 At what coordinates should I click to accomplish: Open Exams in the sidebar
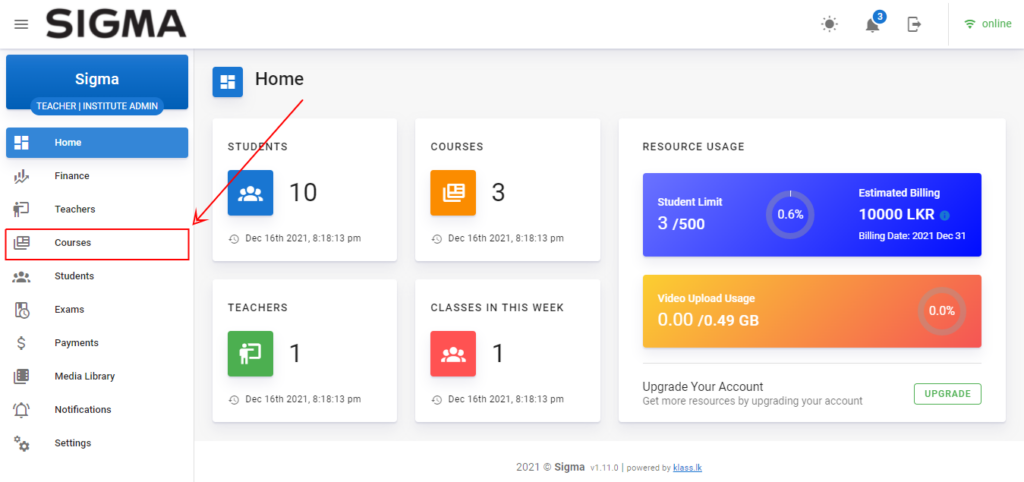tap(97, 310)
